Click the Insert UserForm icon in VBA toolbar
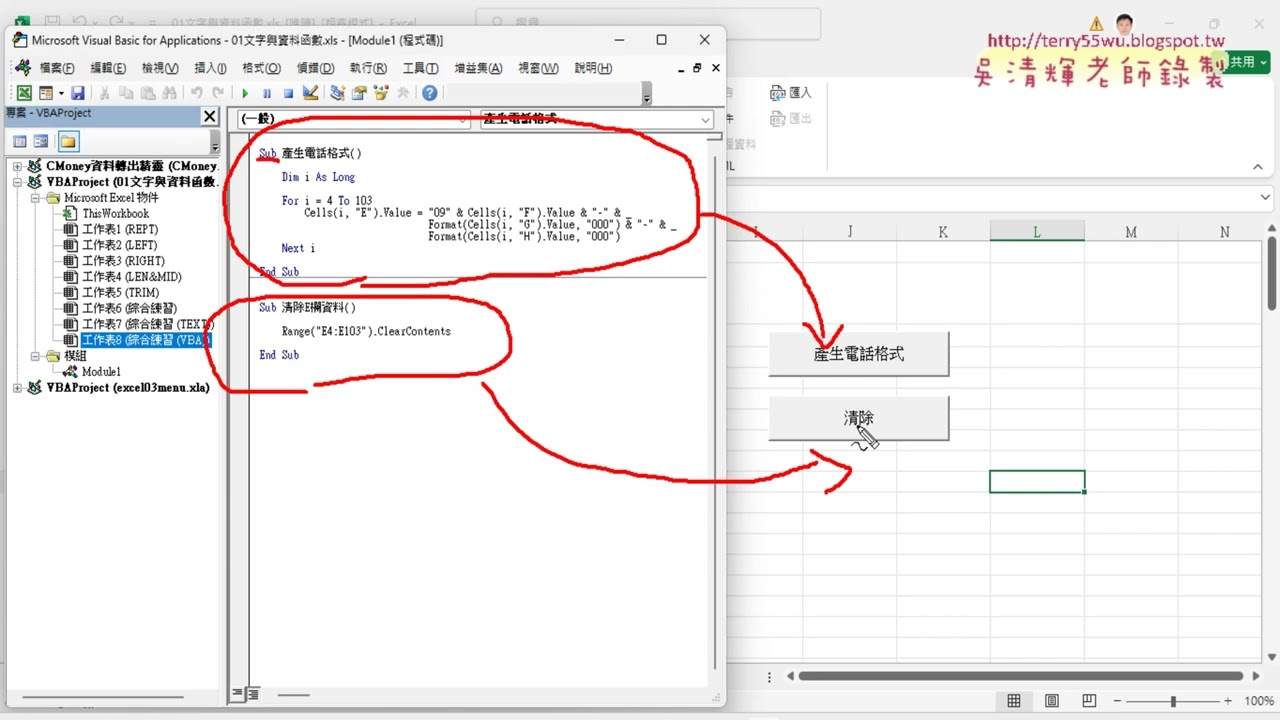The width and height of the screenshot is (1280, 720). (45, 93)
